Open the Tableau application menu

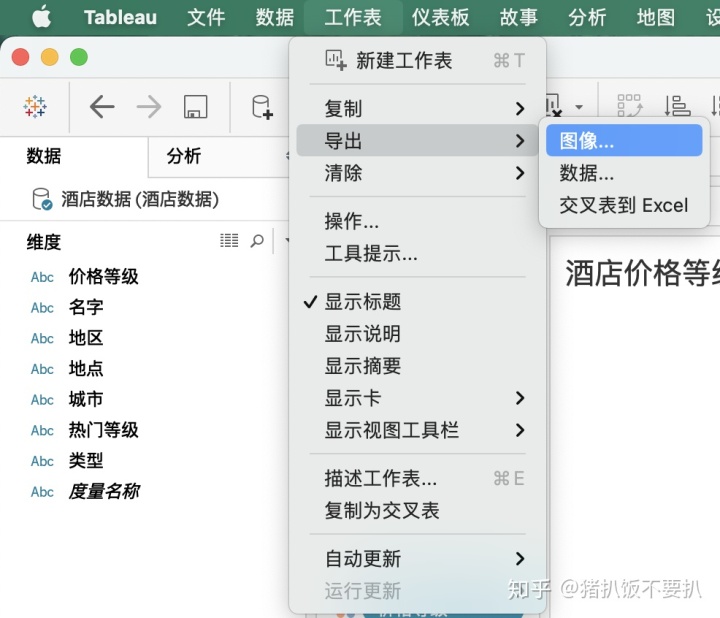click(x=120, y=17)
